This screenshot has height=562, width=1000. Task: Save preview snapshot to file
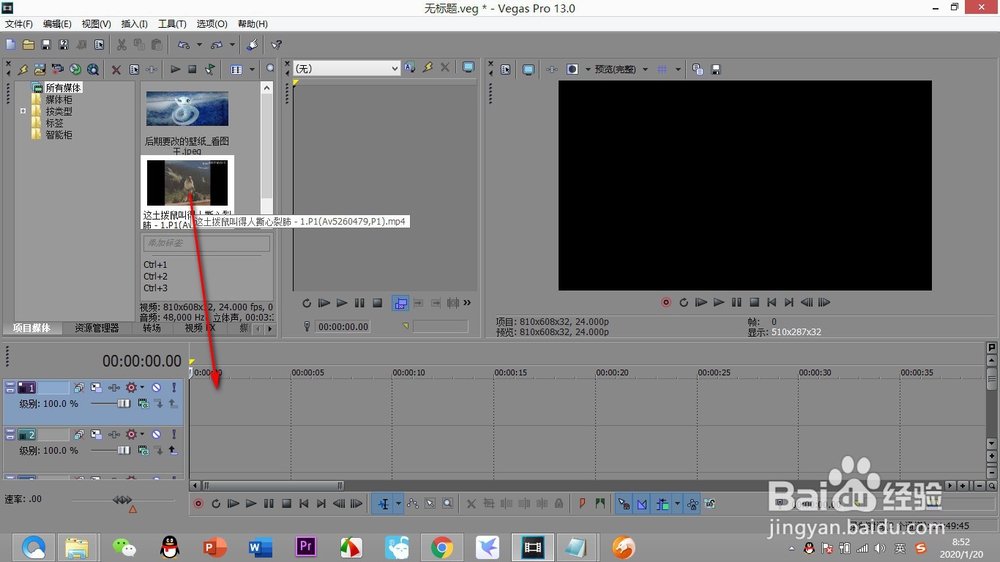pyautogui.click(x=716, y=69)
